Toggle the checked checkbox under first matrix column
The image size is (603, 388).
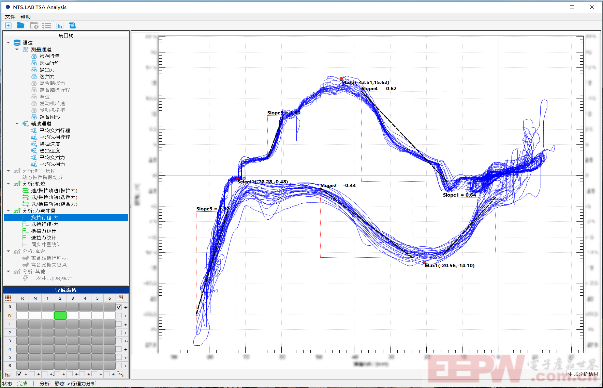(20, 374)
